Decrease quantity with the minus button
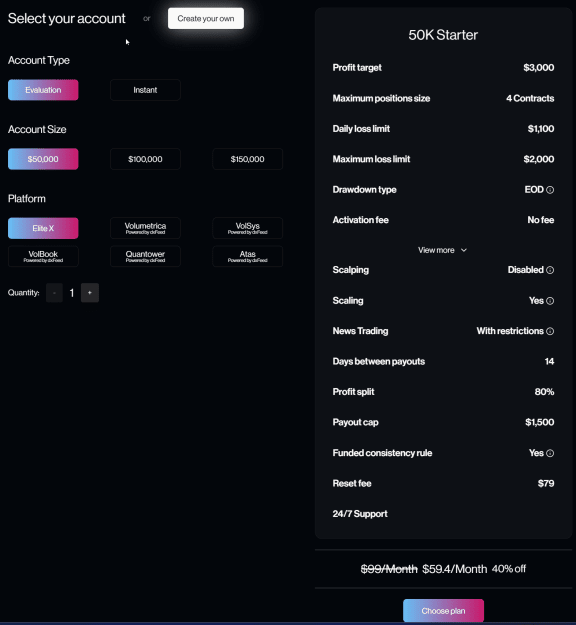576x625 pixels. tap(54, 293)
